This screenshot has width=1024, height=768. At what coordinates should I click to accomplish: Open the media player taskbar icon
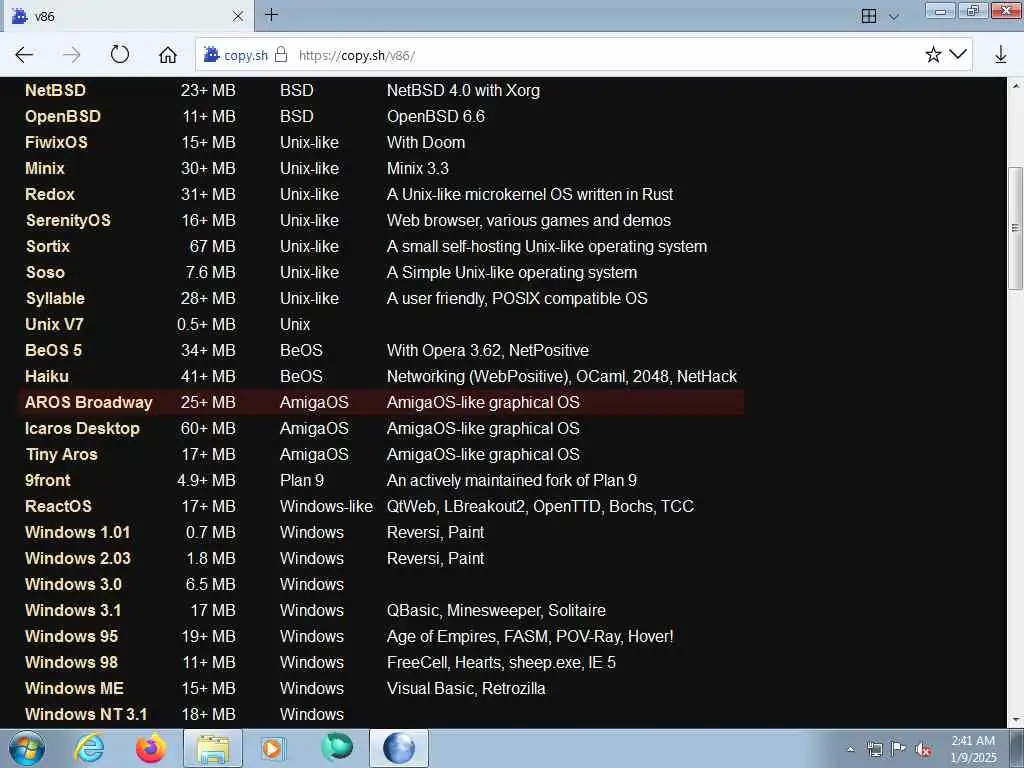tap(272, 748)
